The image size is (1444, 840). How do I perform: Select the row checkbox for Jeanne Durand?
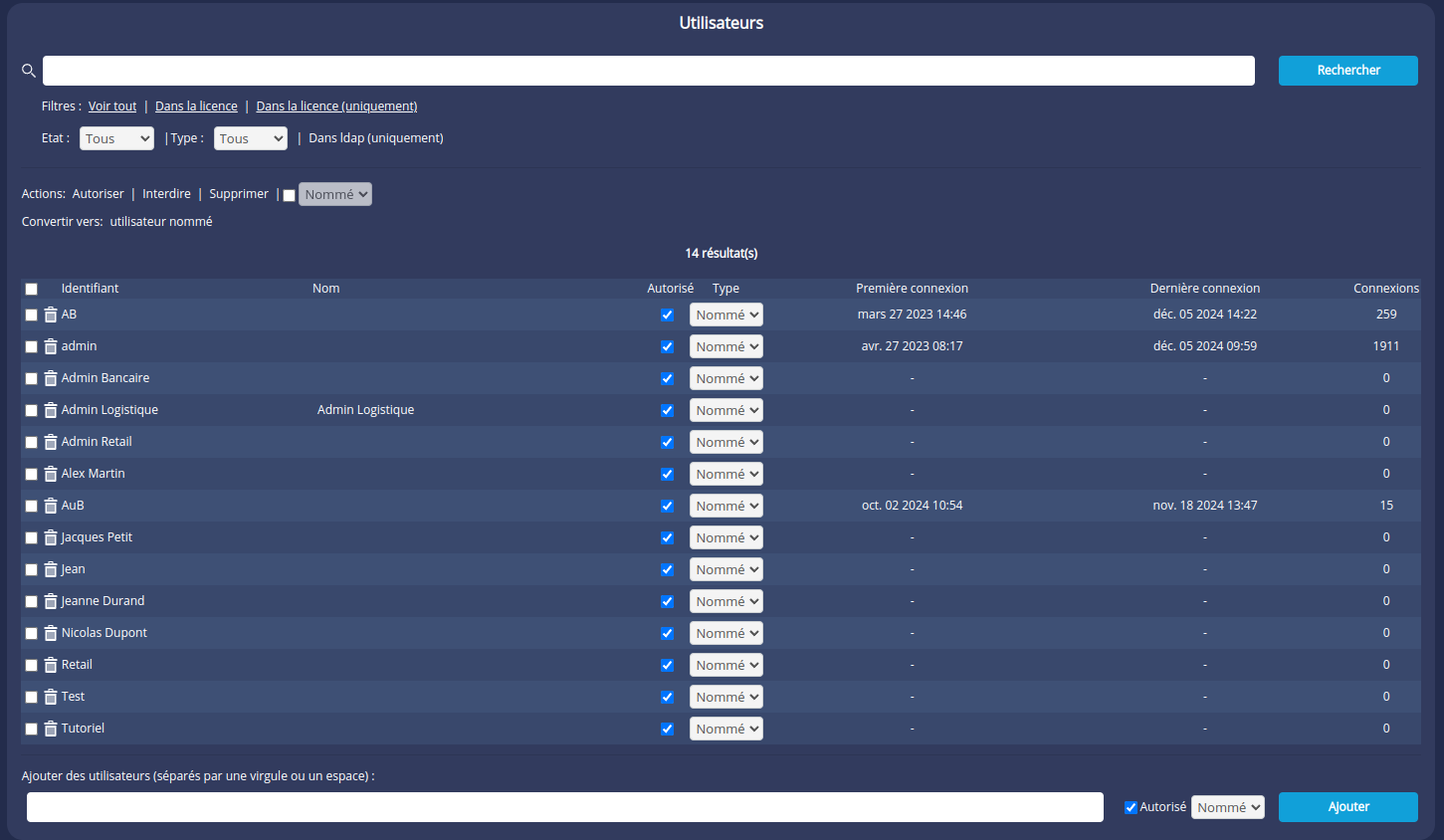point(32,601)
